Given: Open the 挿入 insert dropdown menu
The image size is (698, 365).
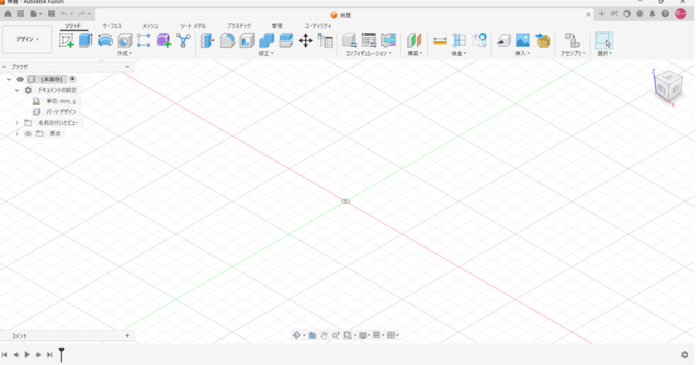Looking at the screenshot, I should 522,53.
